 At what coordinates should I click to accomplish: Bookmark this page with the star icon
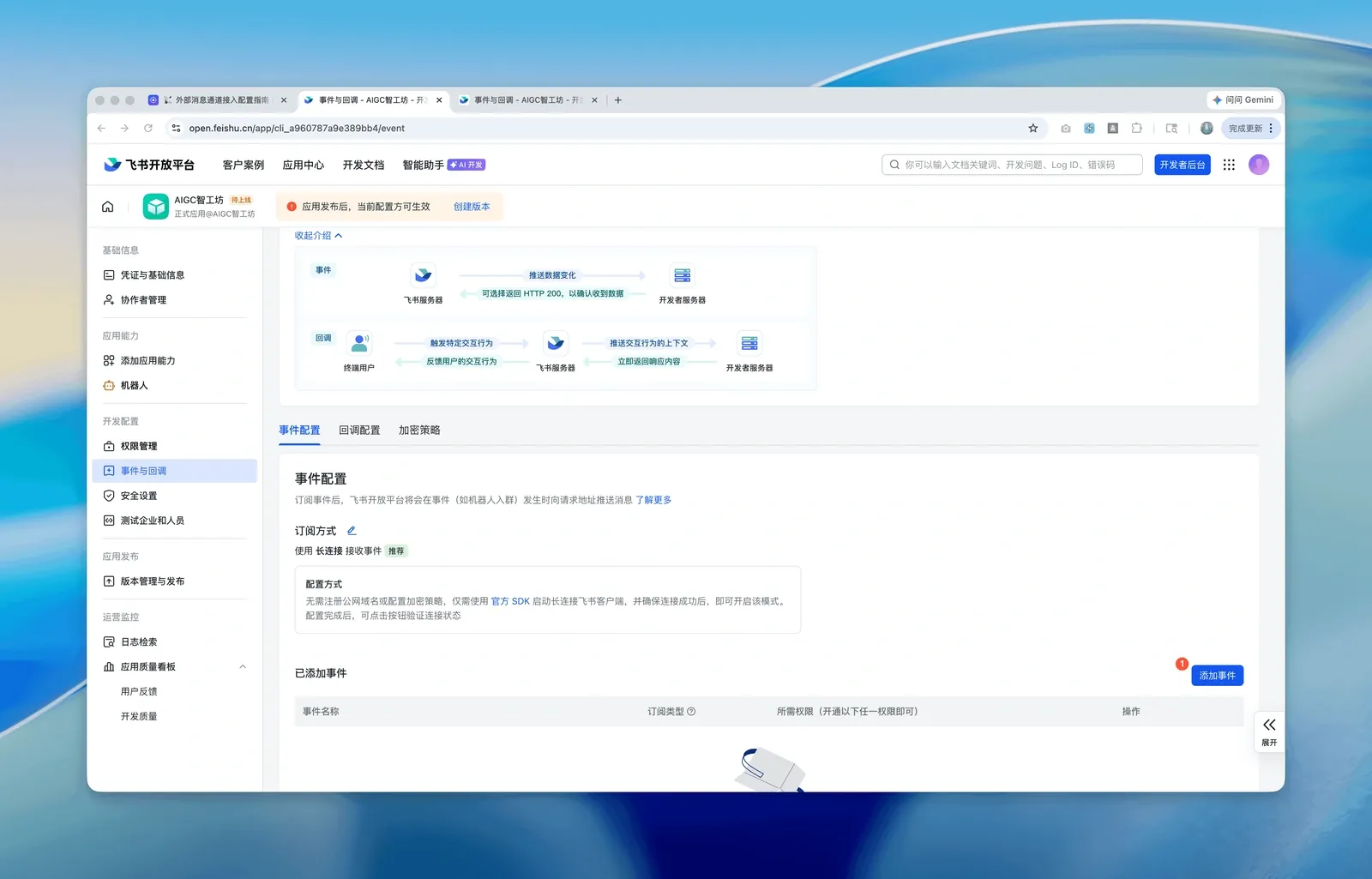tap(1033, 129)
